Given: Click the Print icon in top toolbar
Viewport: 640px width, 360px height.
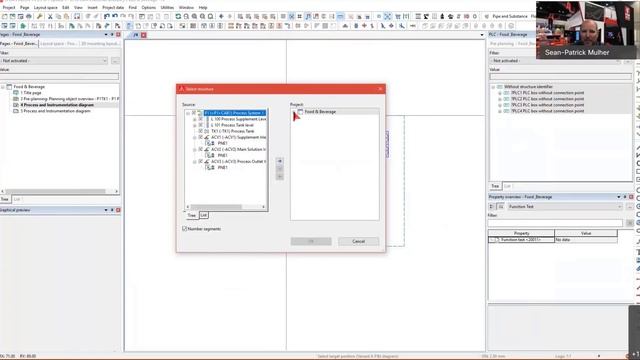Looking at the screenshot, I should (x=29, y=16).
